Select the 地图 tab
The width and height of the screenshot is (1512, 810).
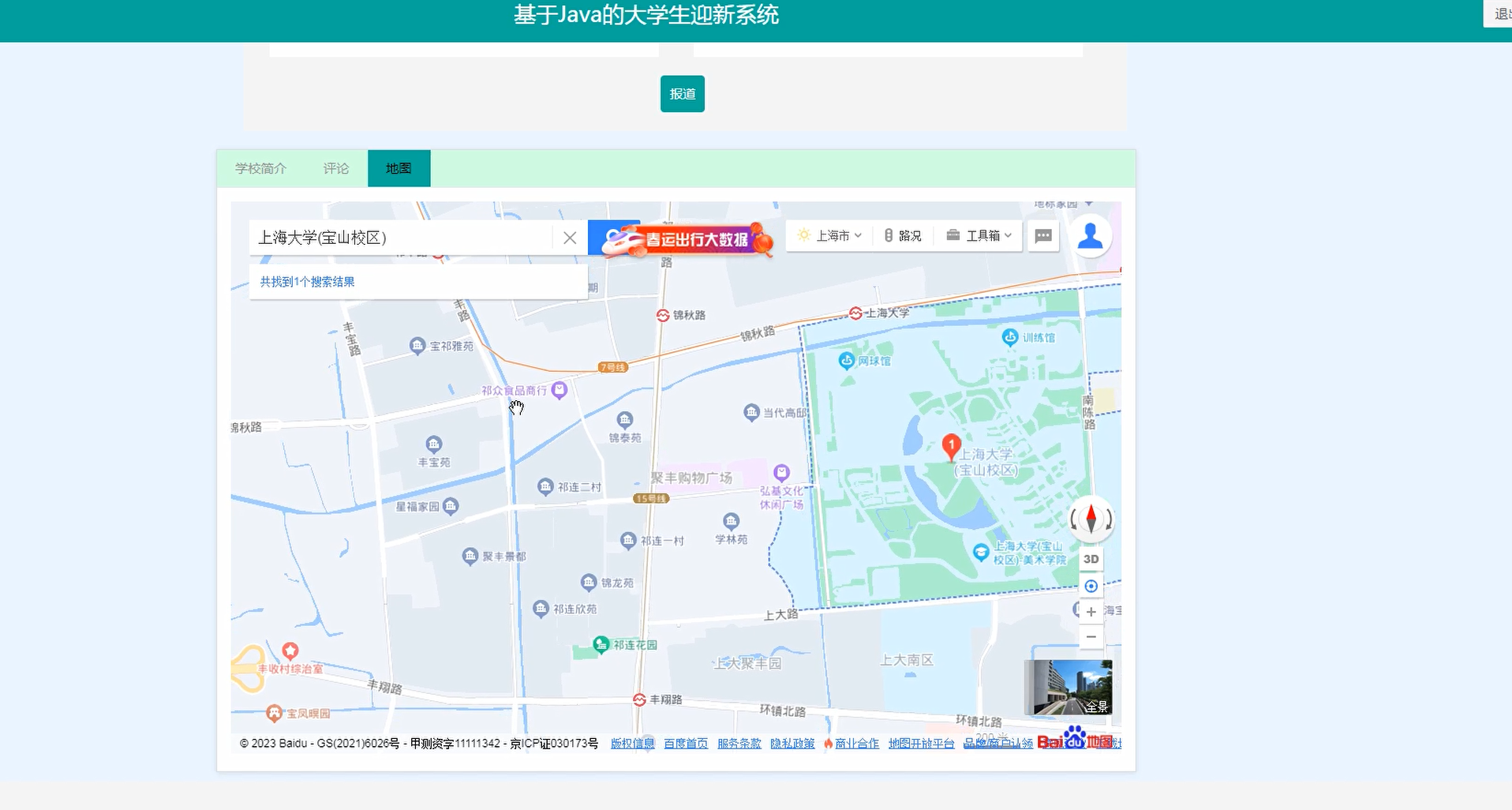click(x=399, y=168)
